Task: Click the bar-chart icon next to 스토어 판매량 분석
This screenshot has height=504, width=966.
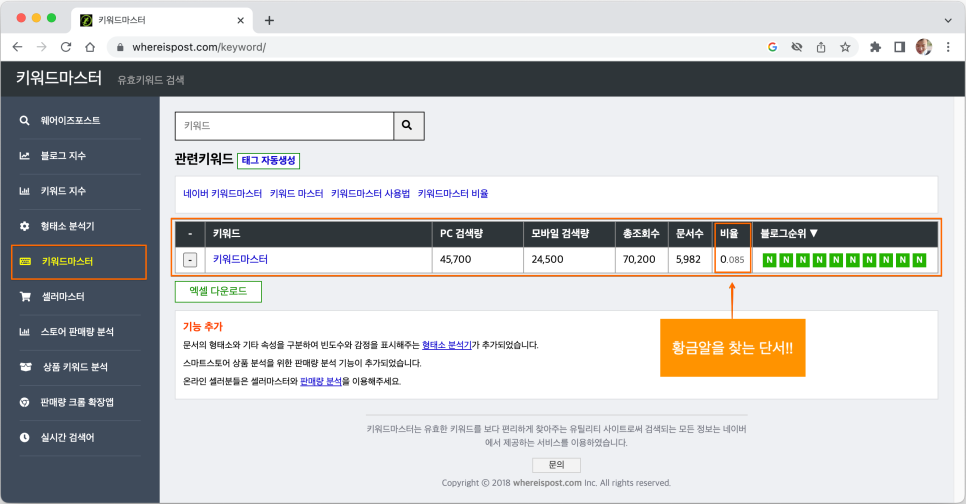Action: click(25, 331)
